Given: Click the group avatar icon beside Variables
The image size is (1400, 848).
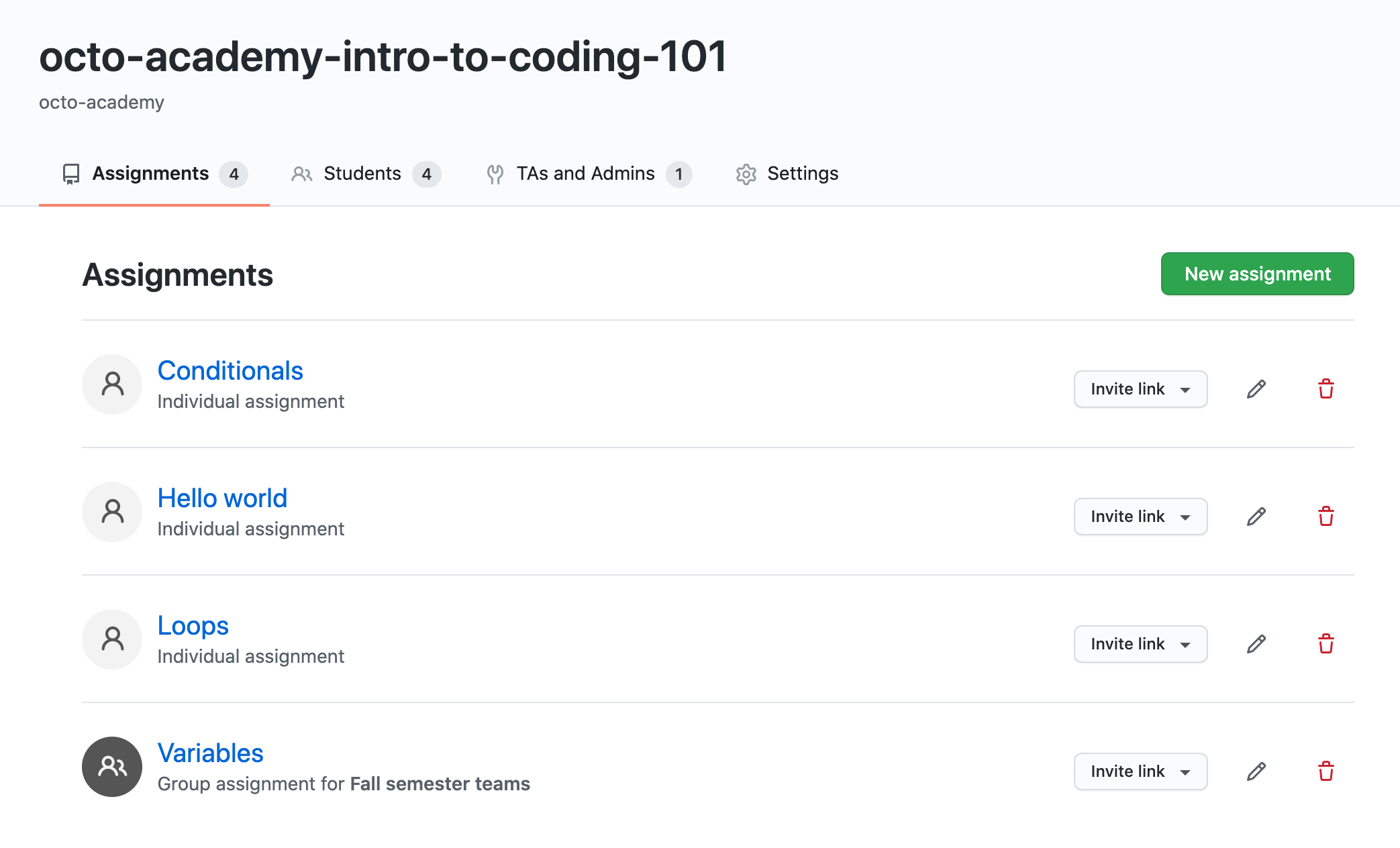Looking at the screenshot, I should (112, 767).
